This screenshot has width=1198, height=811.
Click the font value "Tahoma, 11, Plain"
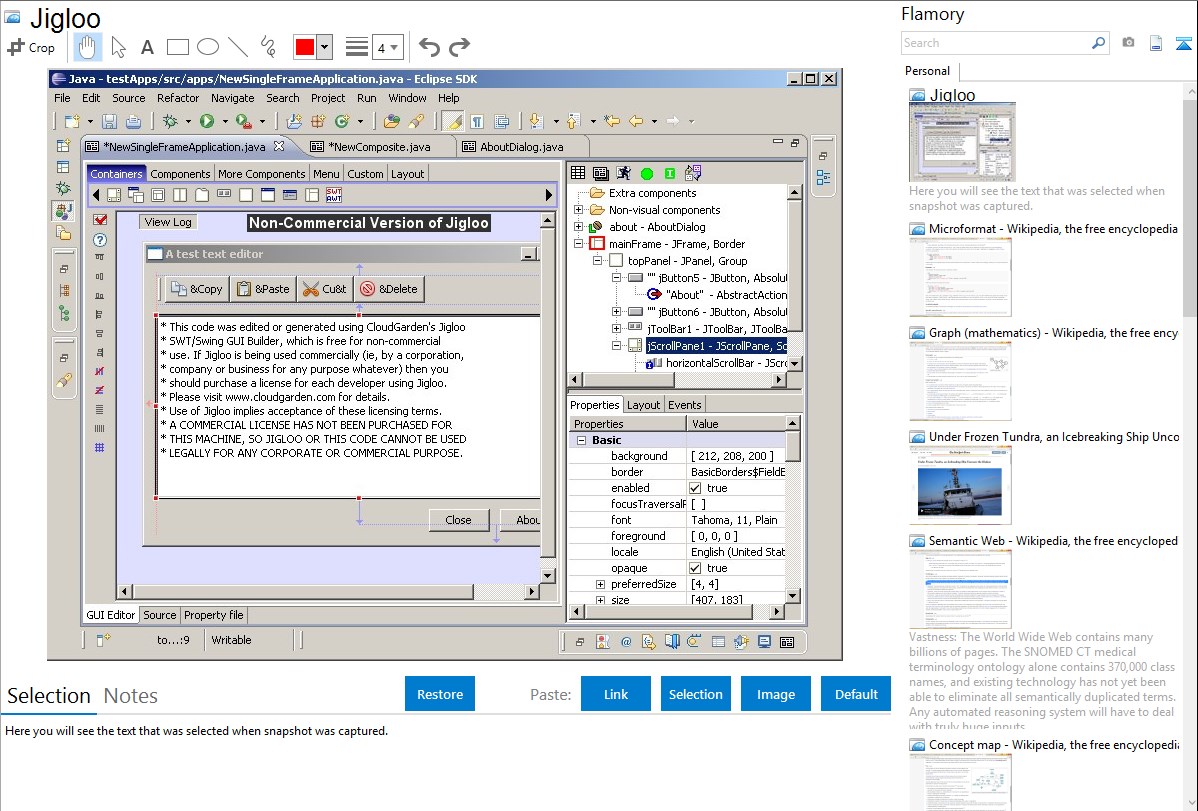(734, 520)
